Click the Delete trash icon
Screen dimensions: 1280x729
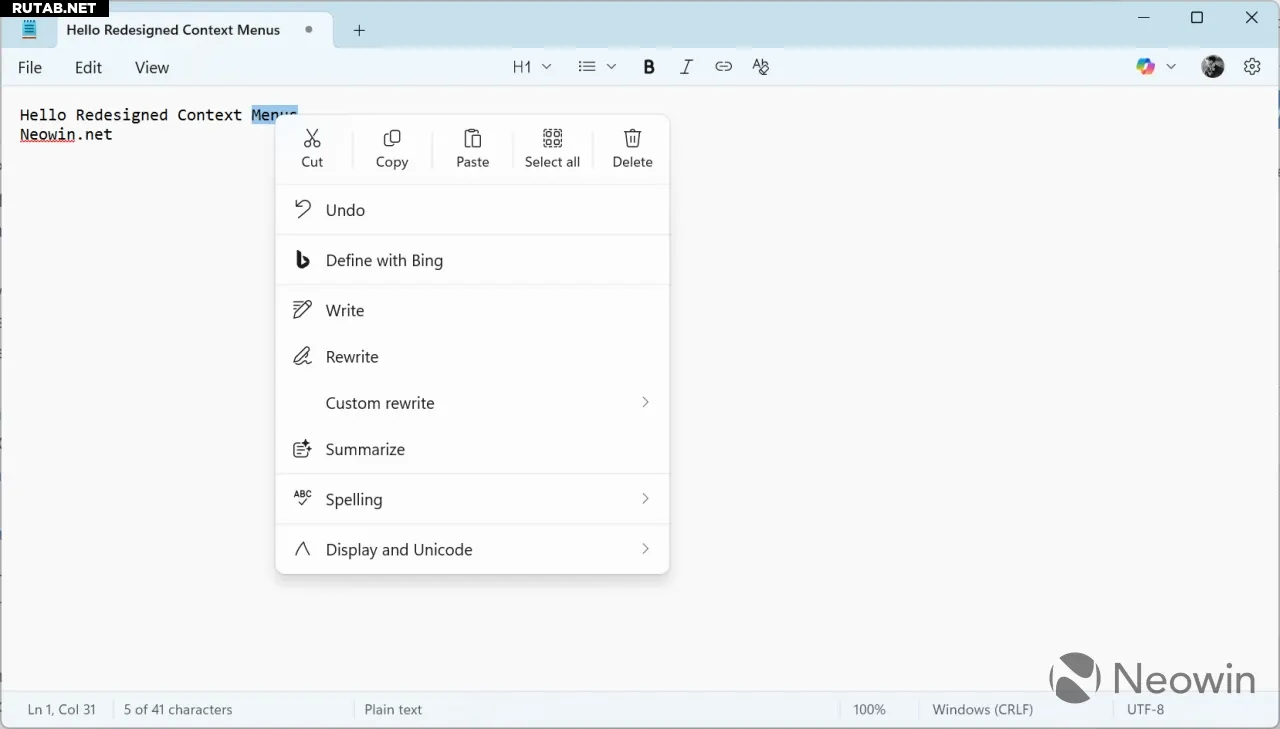632,138
